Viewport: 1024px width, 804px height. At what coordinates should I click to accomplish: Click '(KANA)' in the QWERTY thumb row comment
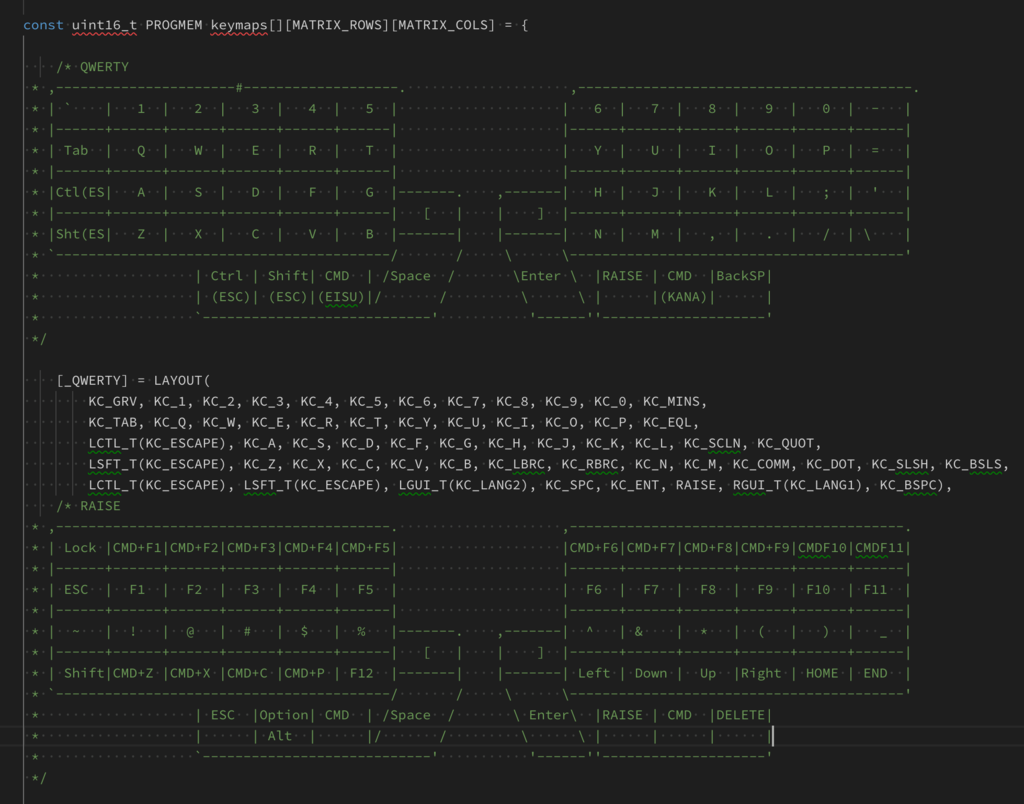(684, 297)
